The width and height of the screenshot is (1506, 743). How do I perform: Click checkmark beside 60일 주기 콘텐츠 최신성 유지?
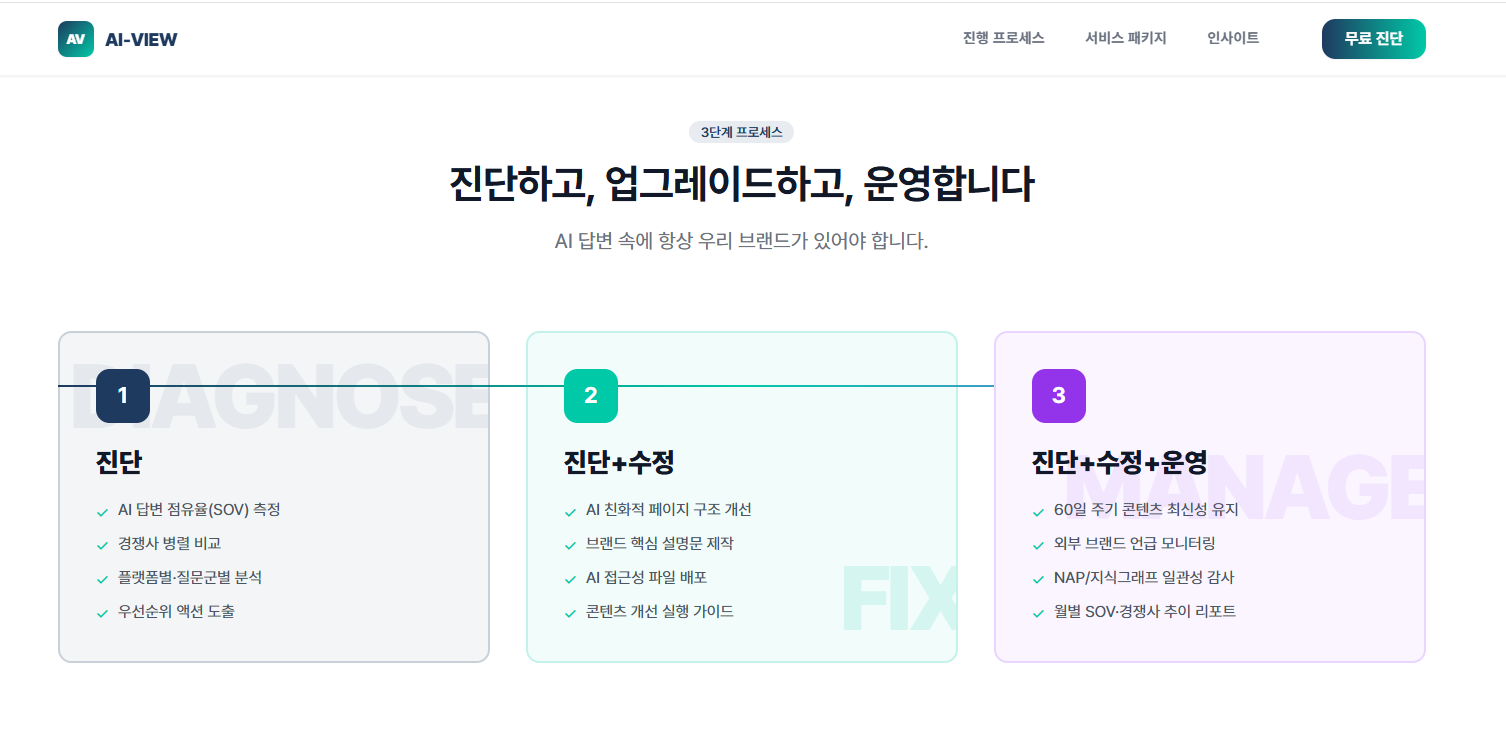(1038, 512)
